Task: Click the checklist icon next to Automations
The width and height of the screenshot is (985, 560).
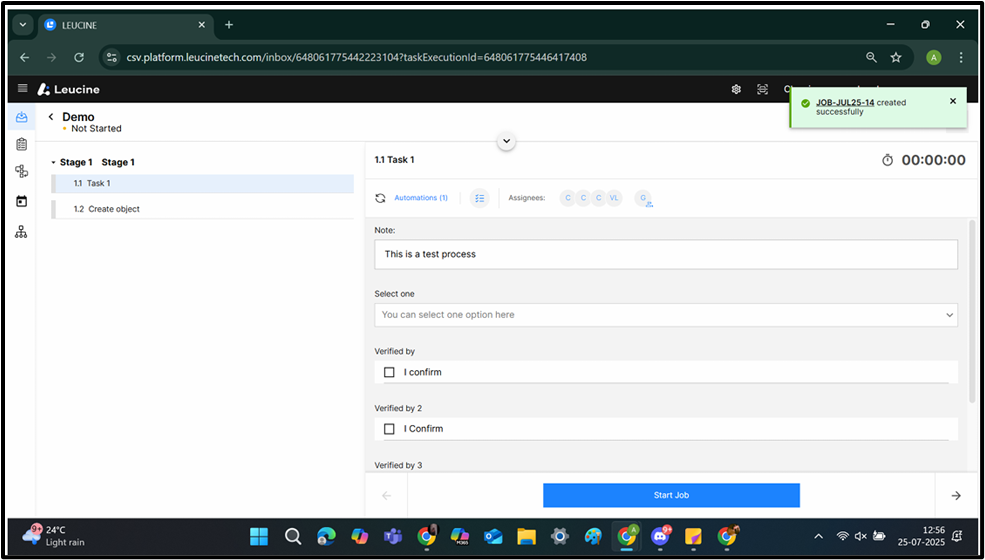Action: (x=480, y=198)
